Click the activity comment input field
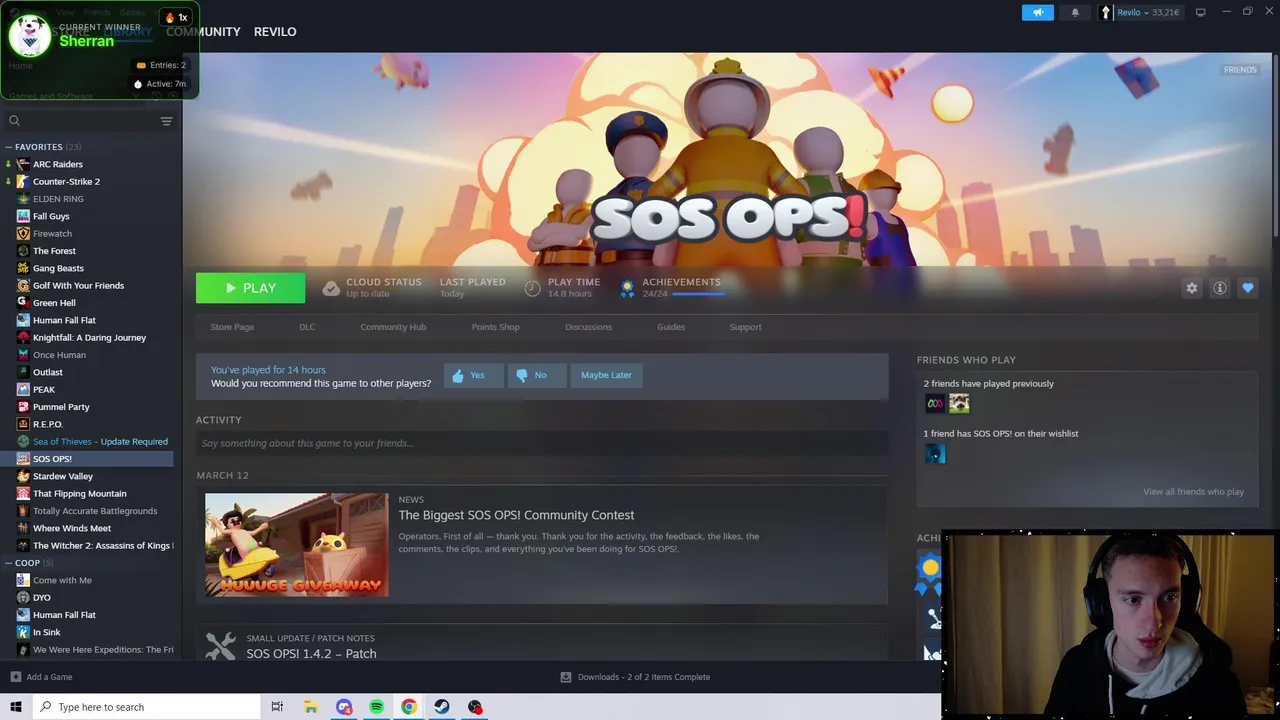The width and height of the screenshot is (1280, 720). [x=541, y=443]
